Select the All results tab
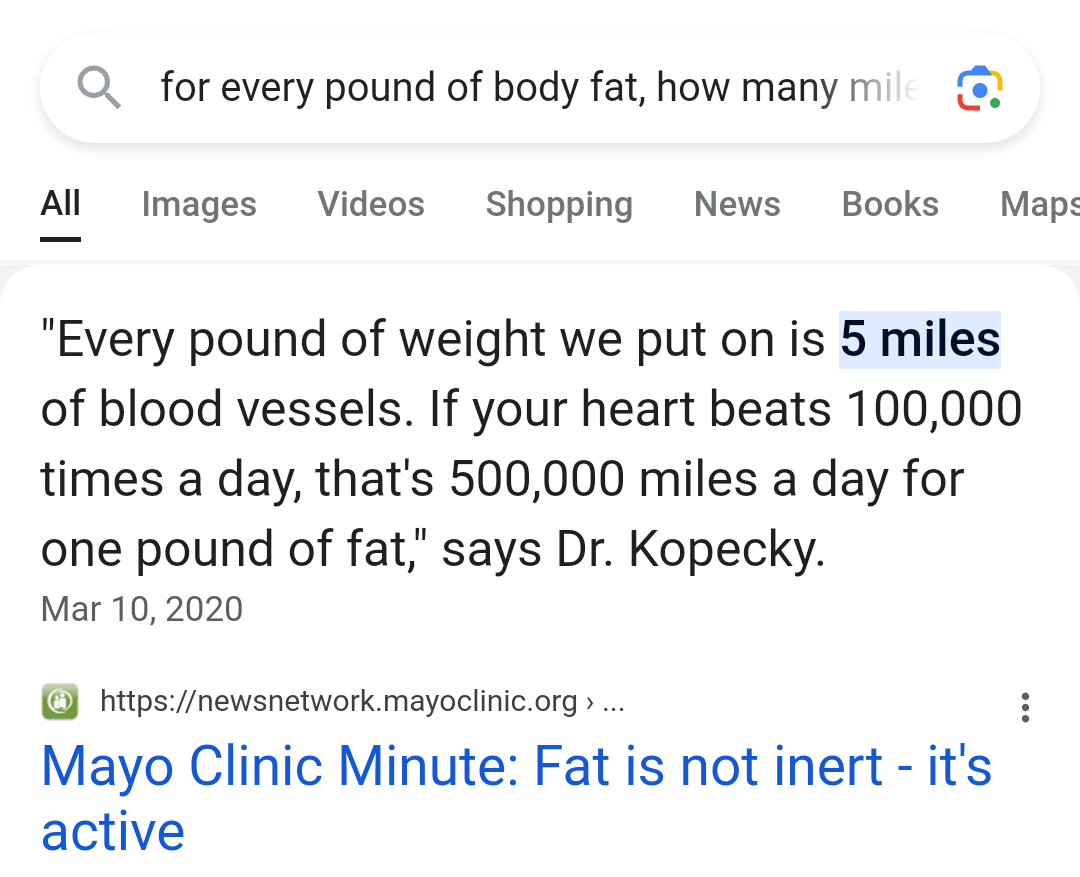Viewport: 1080px width, 877px height. pyautogui.click(x=61, y=204)
